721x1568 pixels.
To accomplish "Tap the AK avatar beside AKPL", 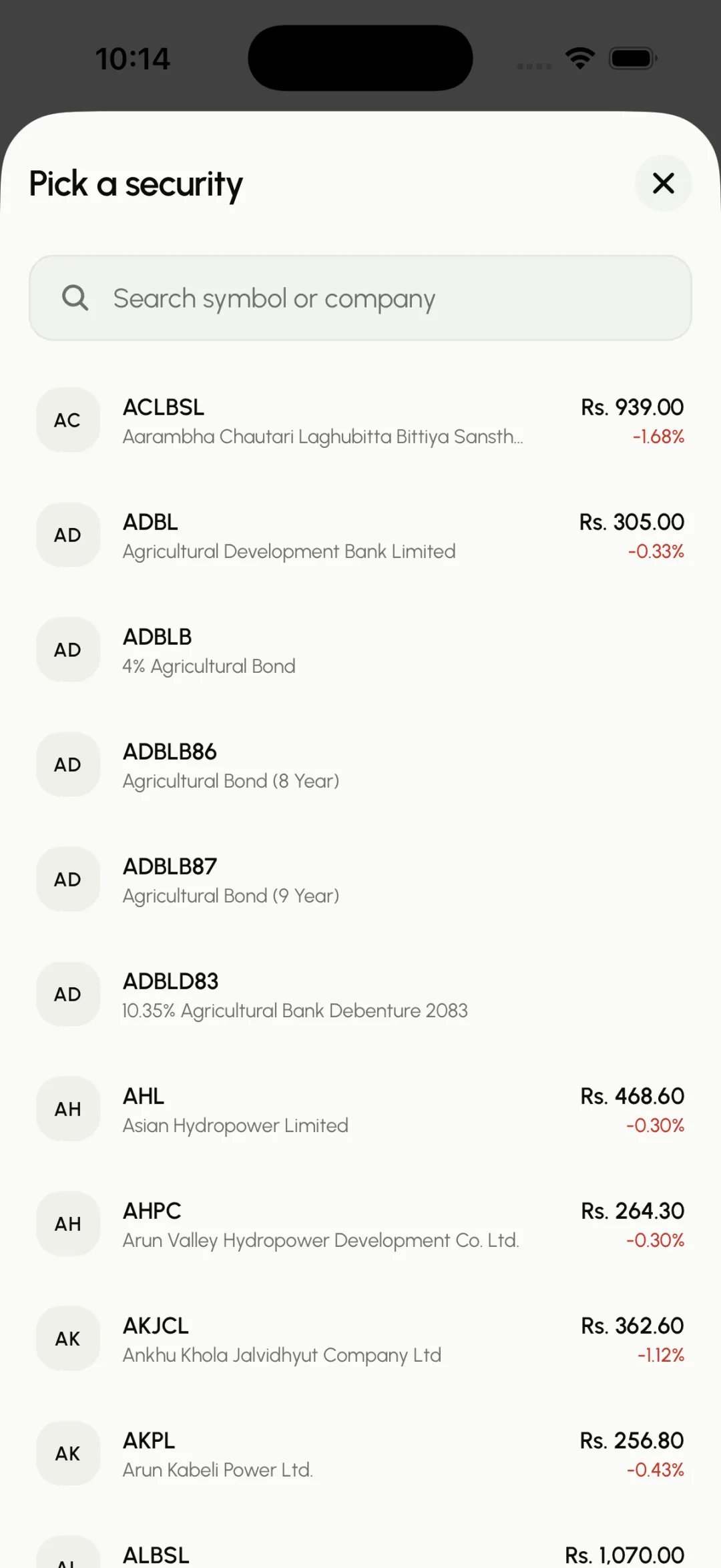I will coord(68,1453).
